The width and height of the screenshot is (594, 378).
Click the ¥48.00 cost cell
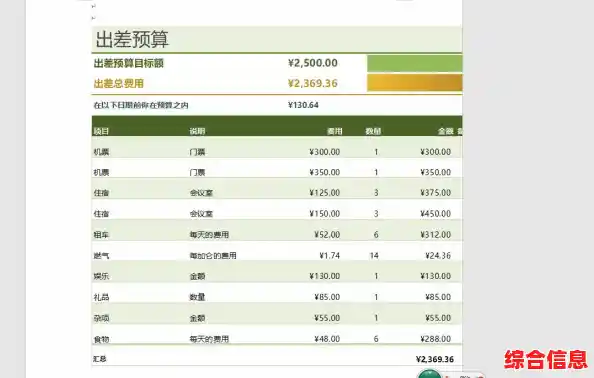pos(327,339)
